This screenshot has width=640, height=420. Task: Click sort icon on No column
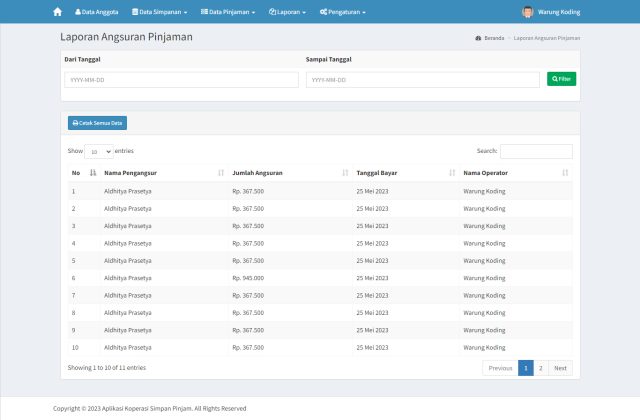tap(93, 173)
